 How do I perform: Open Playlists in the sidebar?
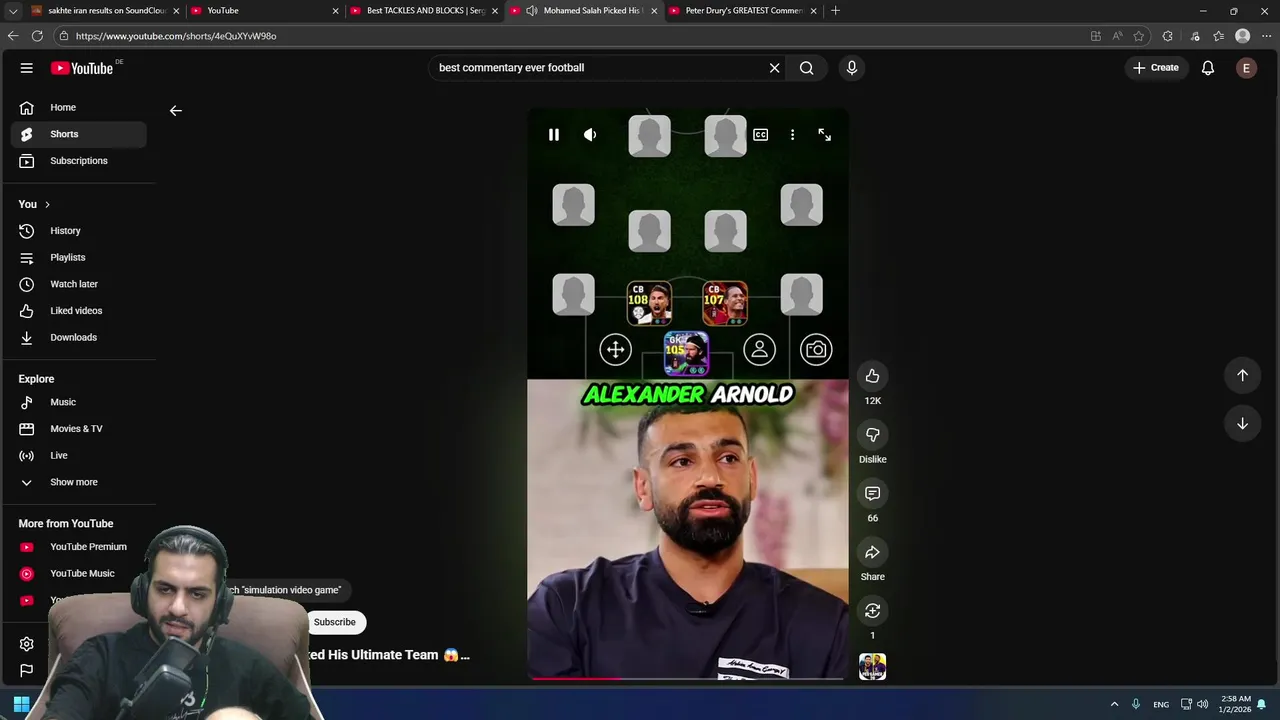tap(79, 258)
